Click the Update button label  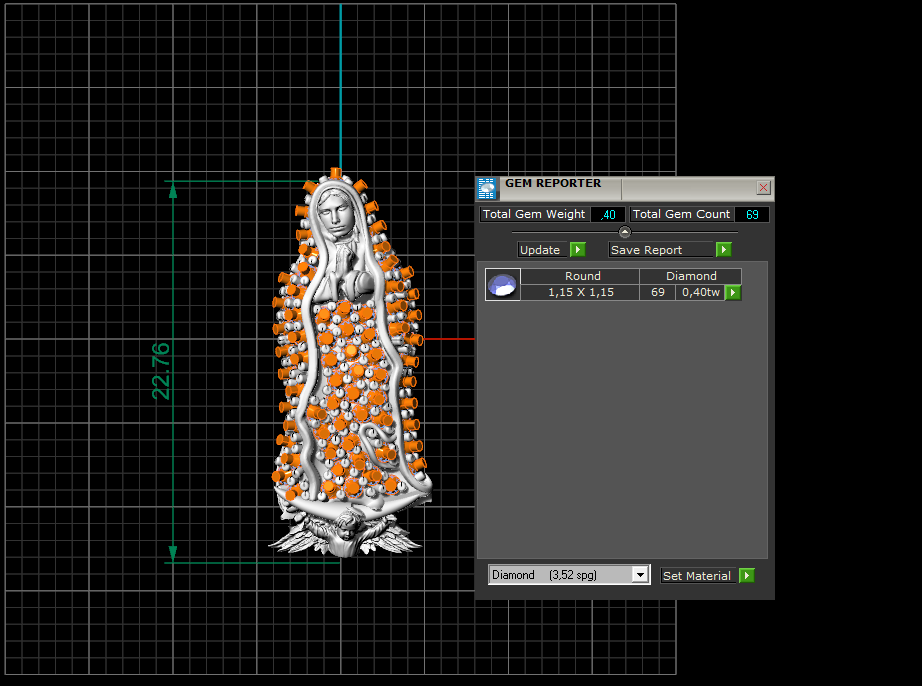541,250
